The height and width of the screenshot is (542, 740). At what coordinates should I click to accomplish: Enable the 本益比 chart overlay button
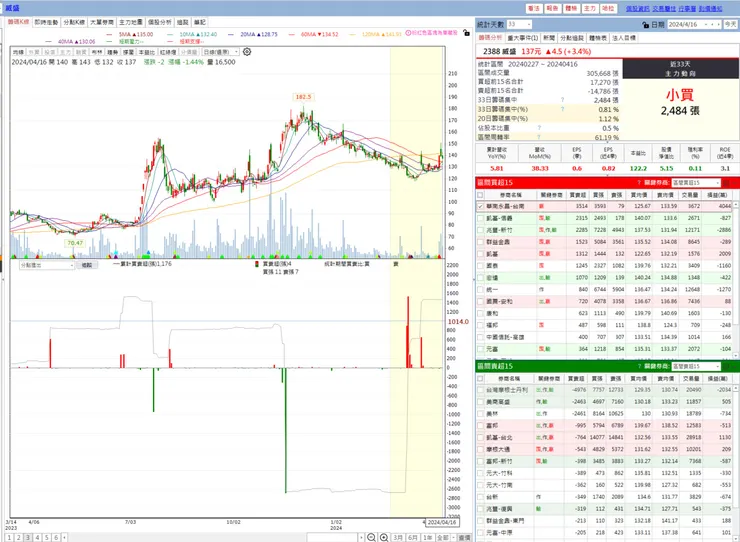click(x=147, y=52)
